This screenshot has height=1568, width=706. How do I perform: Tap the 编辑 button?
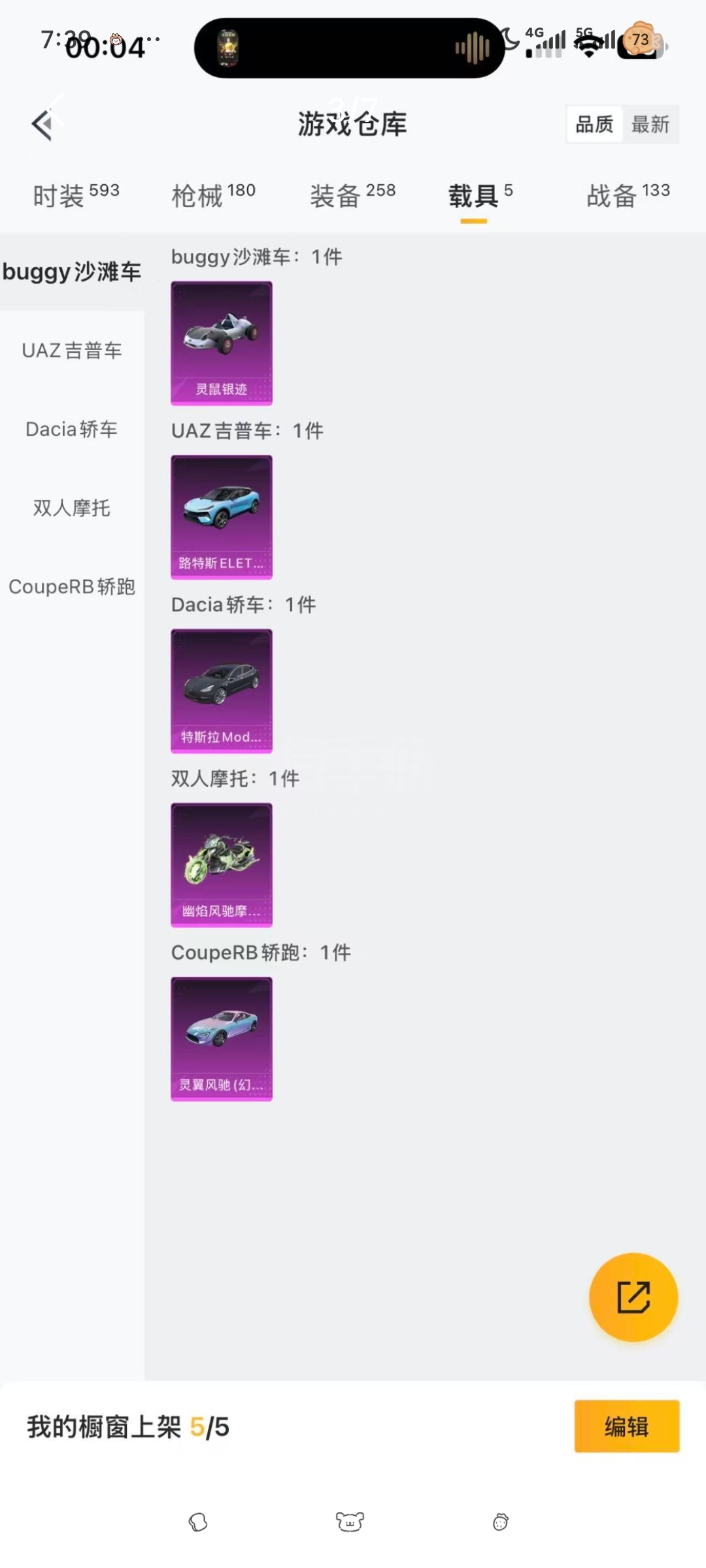[627, 1426]
